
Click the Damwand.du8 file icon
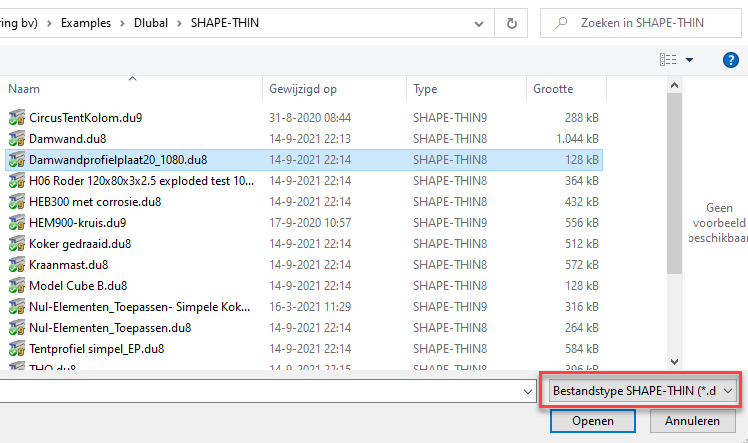click(17, 139)
